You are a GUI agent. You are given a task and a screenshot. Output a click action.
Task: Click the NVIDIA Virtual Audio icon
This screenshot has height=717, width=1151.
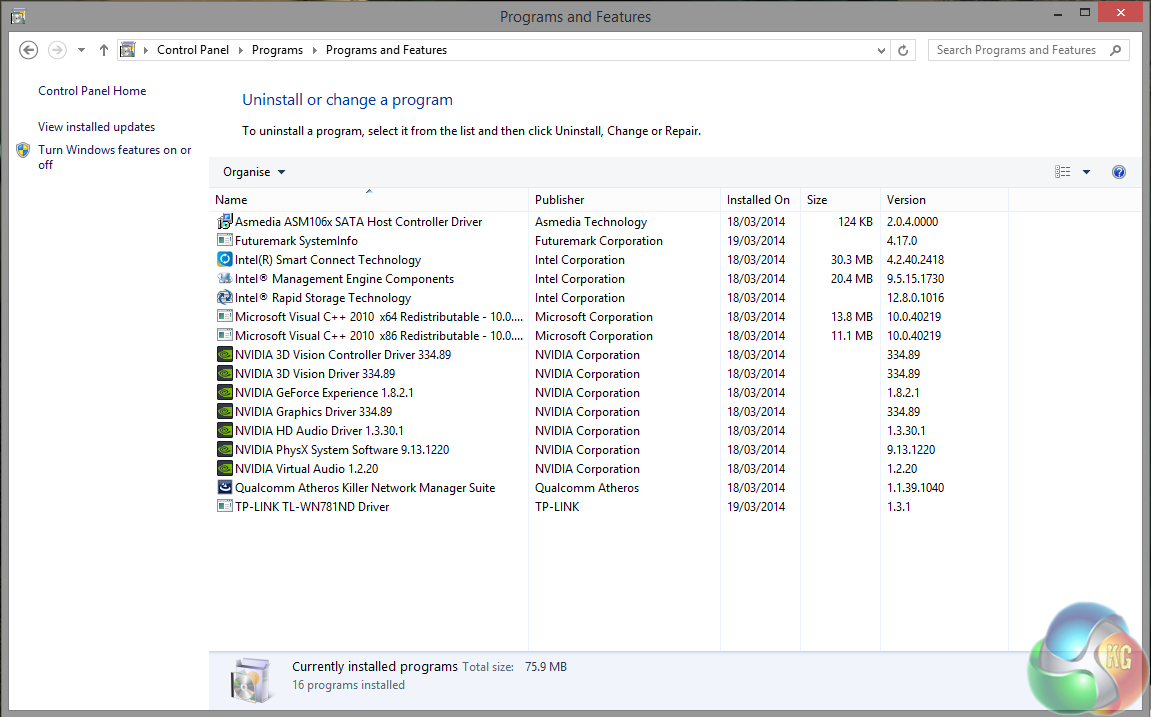pyautogui.click(x=225, y=469)
